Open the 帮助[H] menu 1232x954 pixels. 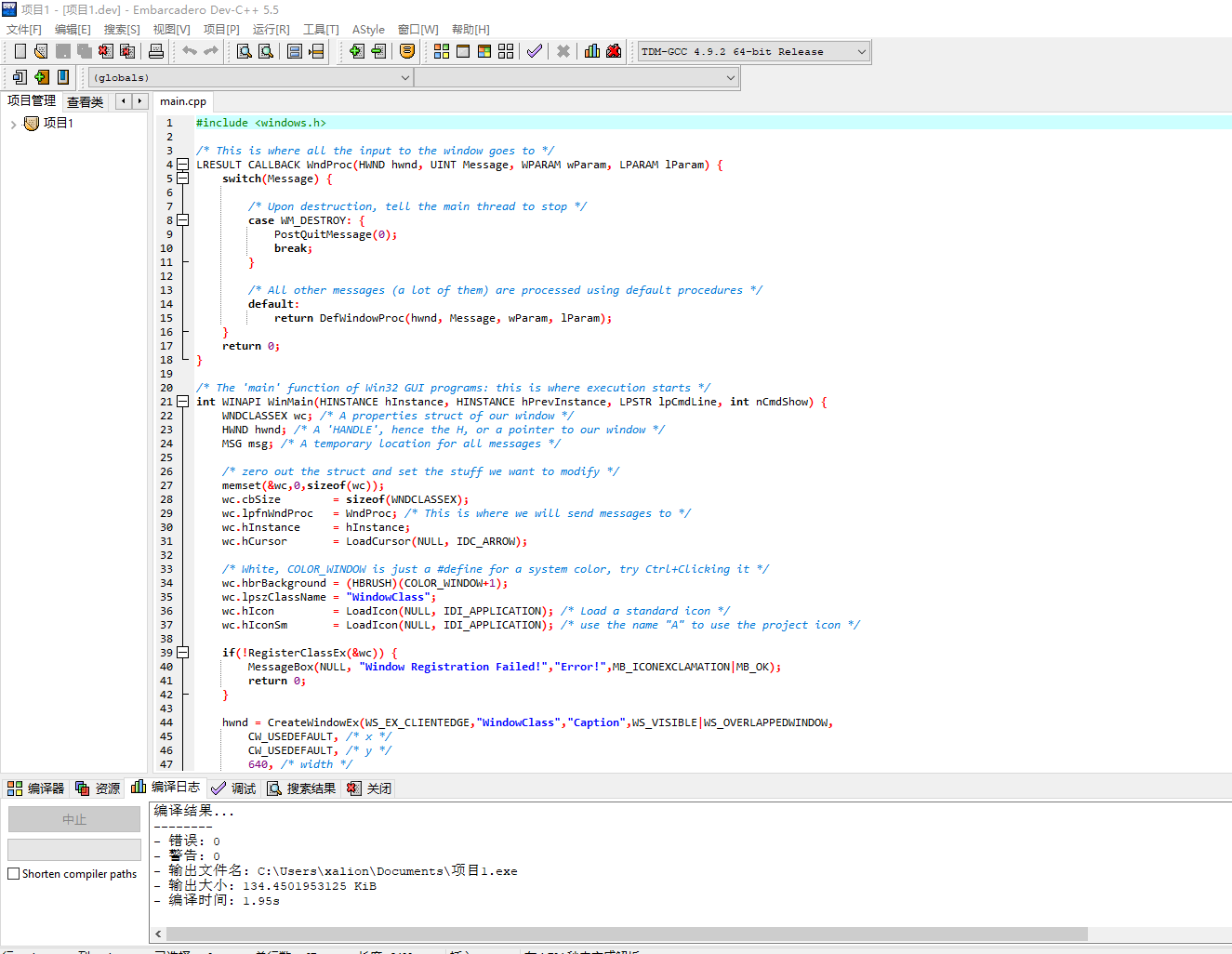click(470, 30)
